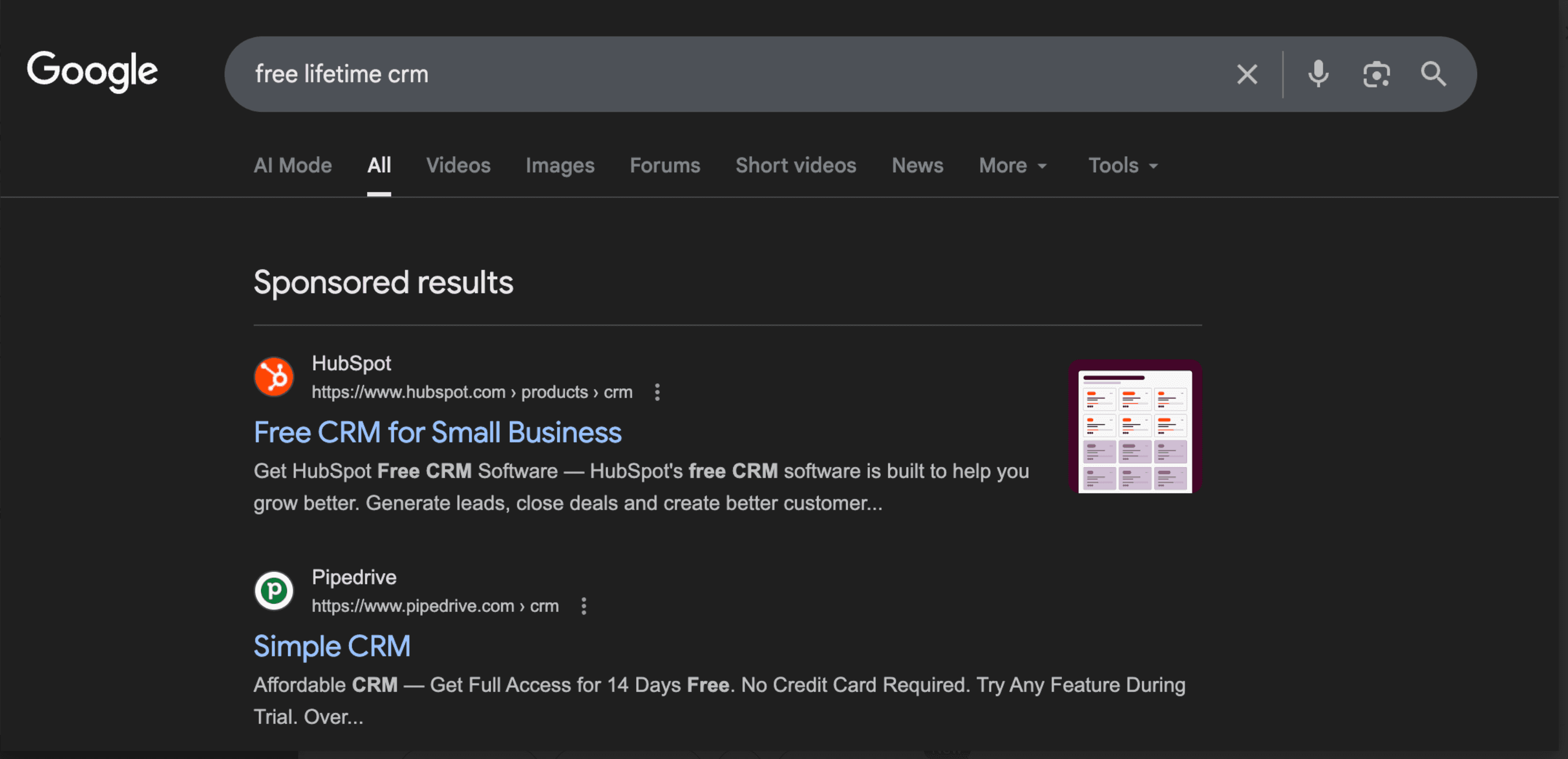The height and width of the screenshot is (759, 1568).
Task: Click the HubSpot logo favicon
Action: click(274, 376)
